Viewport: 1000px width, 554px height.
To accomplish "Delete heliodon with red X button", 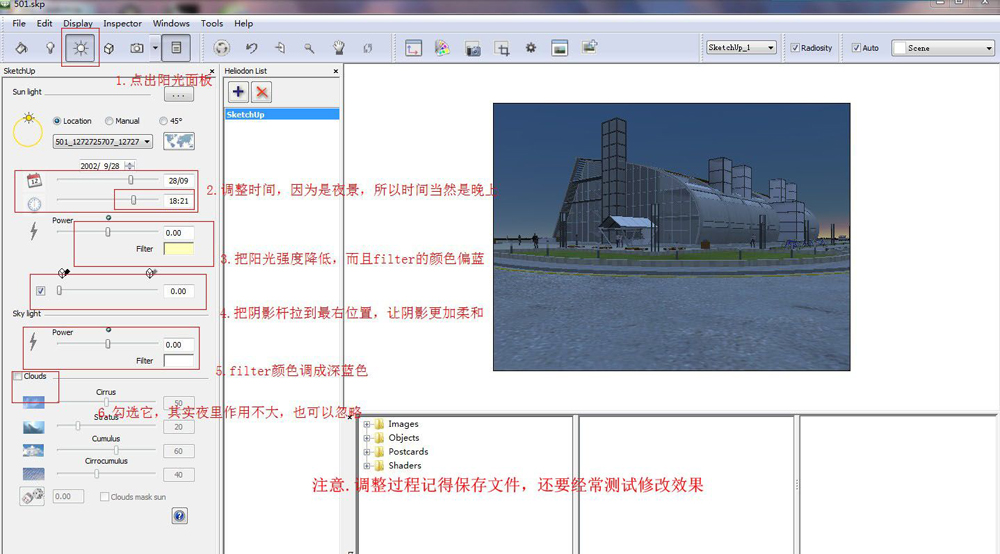I will (x=262, y=92).
